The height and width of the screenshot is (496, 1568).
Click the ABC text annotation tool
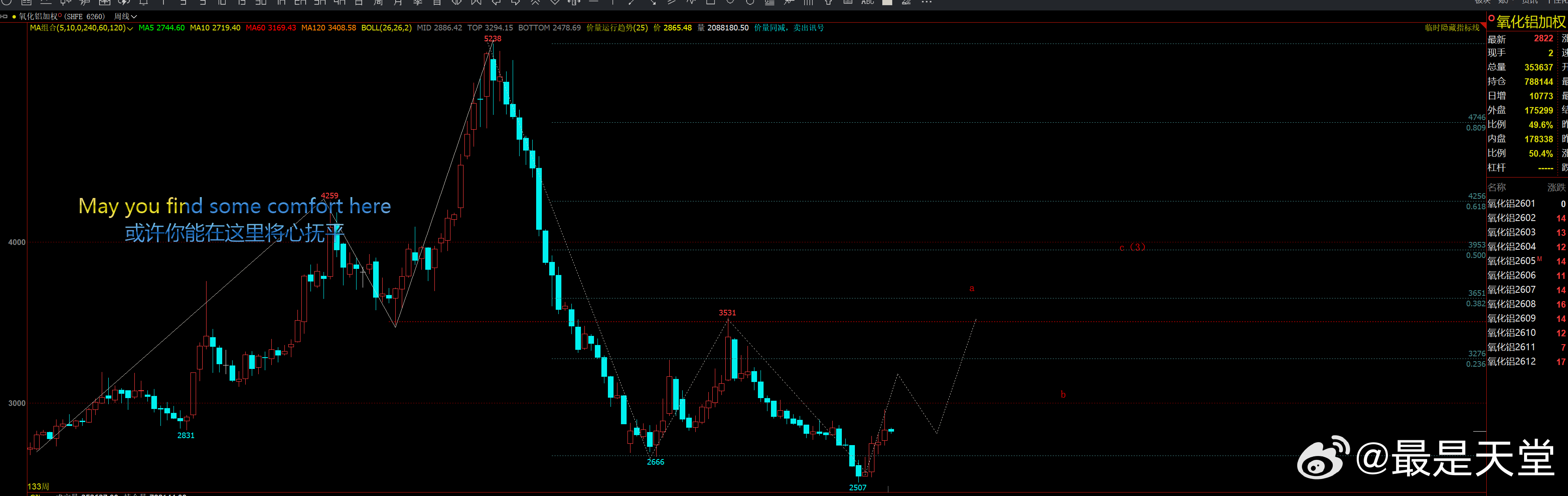(x=867, y=3)
